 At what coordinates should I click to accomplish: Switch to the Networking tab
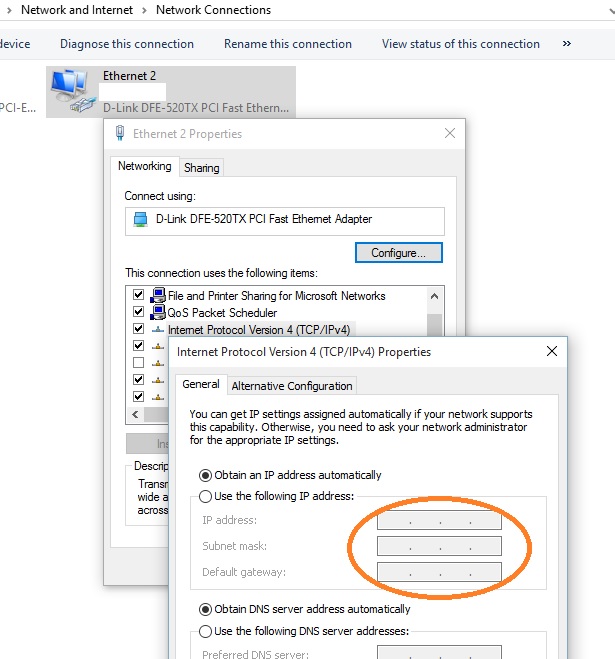pyautogui.click(x=145, y=166)
